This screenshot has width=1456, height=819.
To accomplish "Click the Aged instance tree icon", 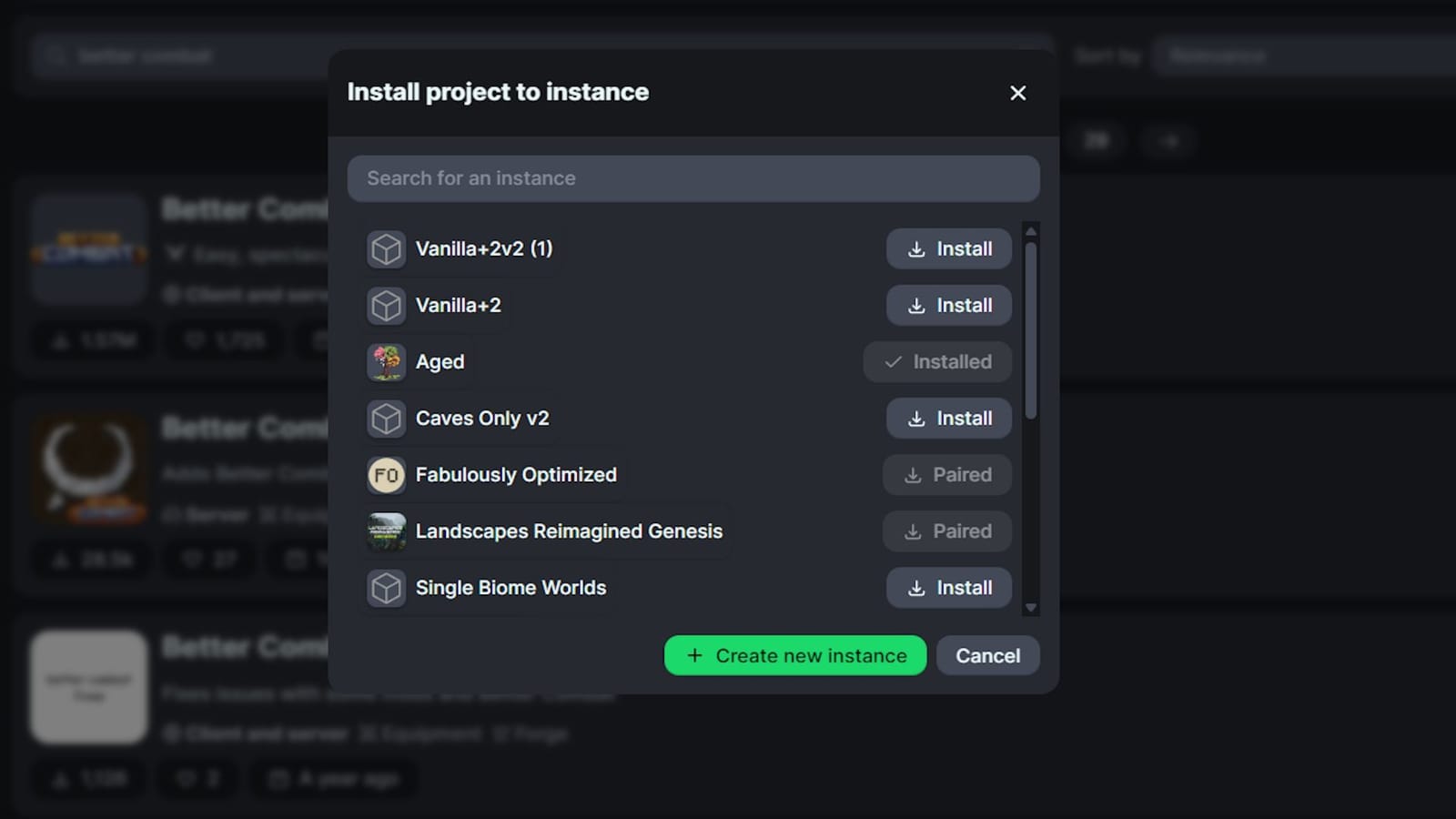I will point(386,362).
